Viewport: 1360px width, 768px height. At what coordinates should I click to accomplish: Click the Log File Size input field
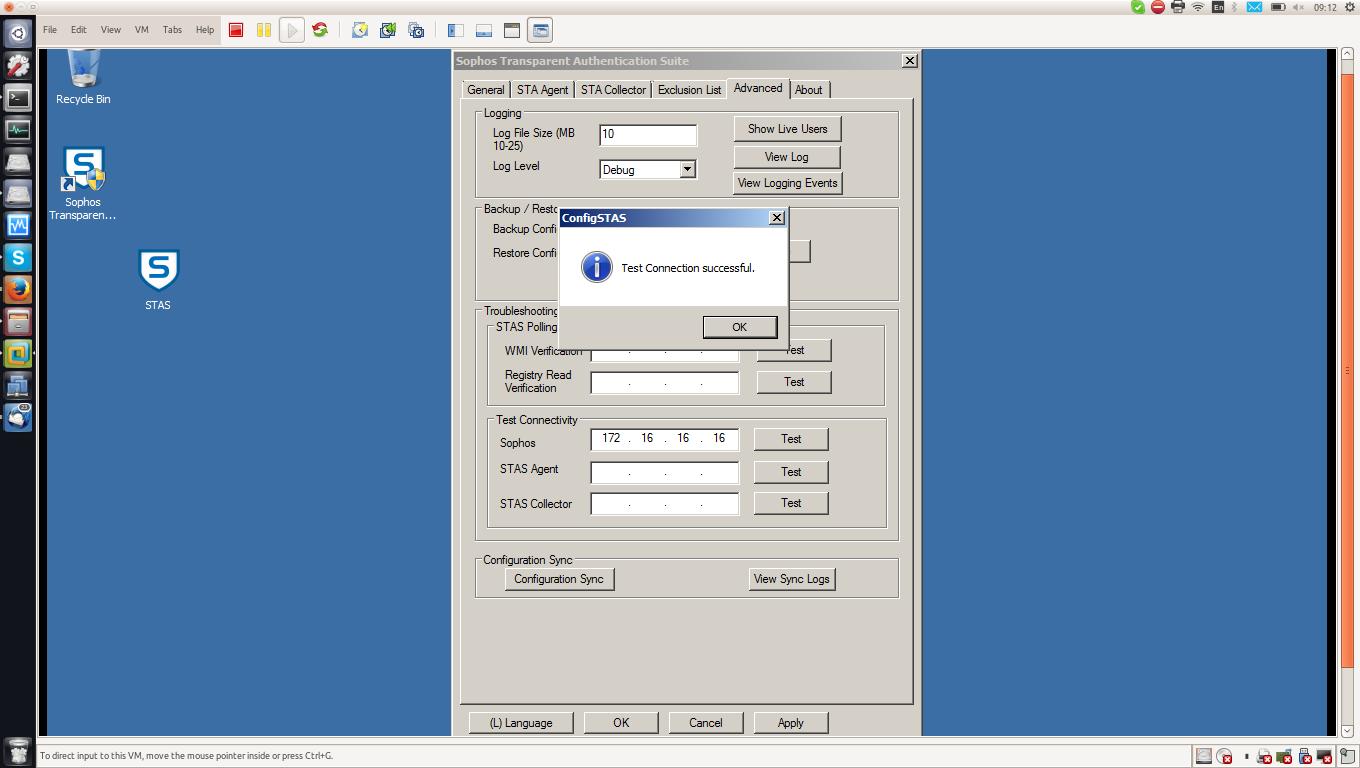click(648, 135)
